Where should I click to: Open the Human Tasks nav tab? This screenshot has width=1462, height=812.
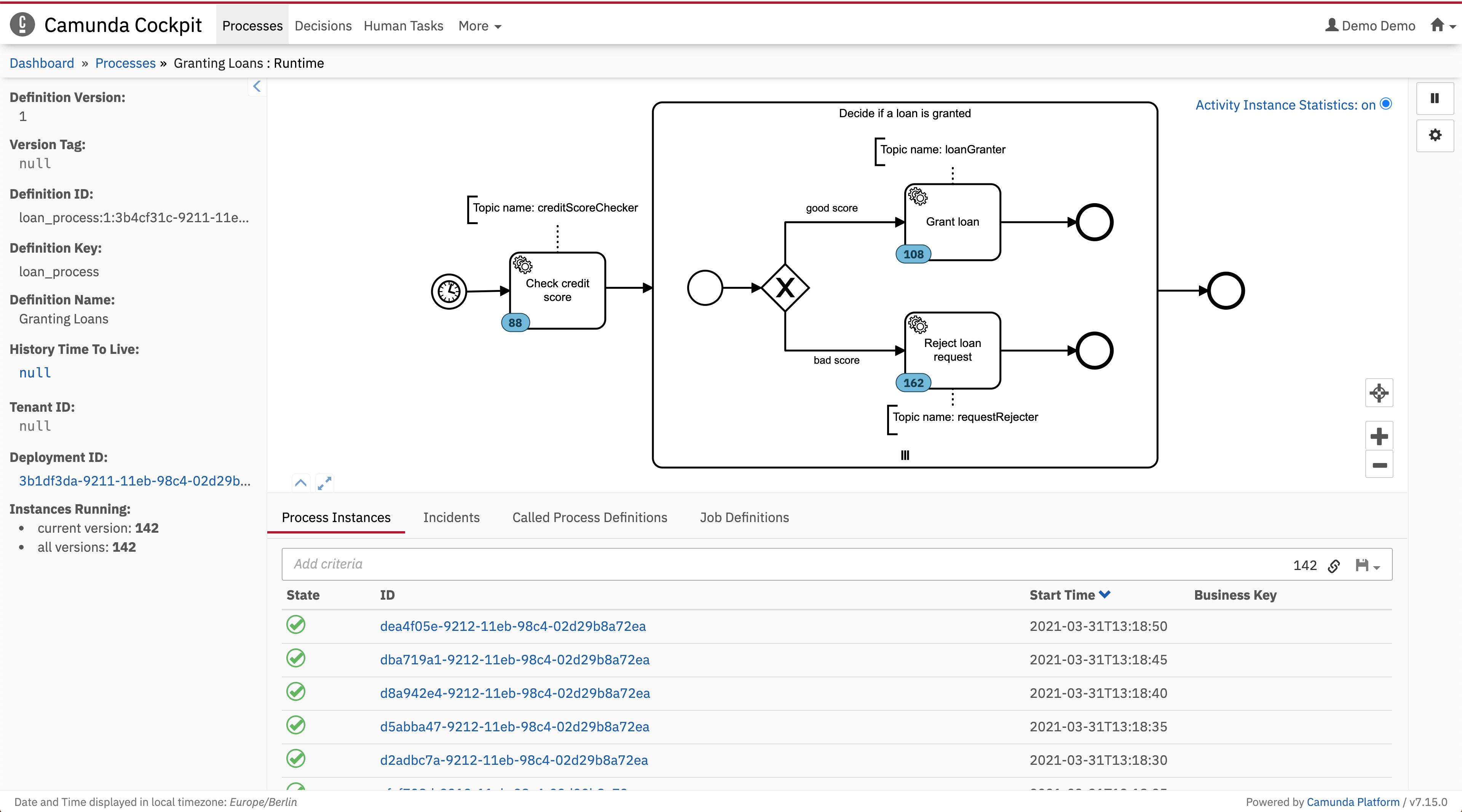[403, 25]
